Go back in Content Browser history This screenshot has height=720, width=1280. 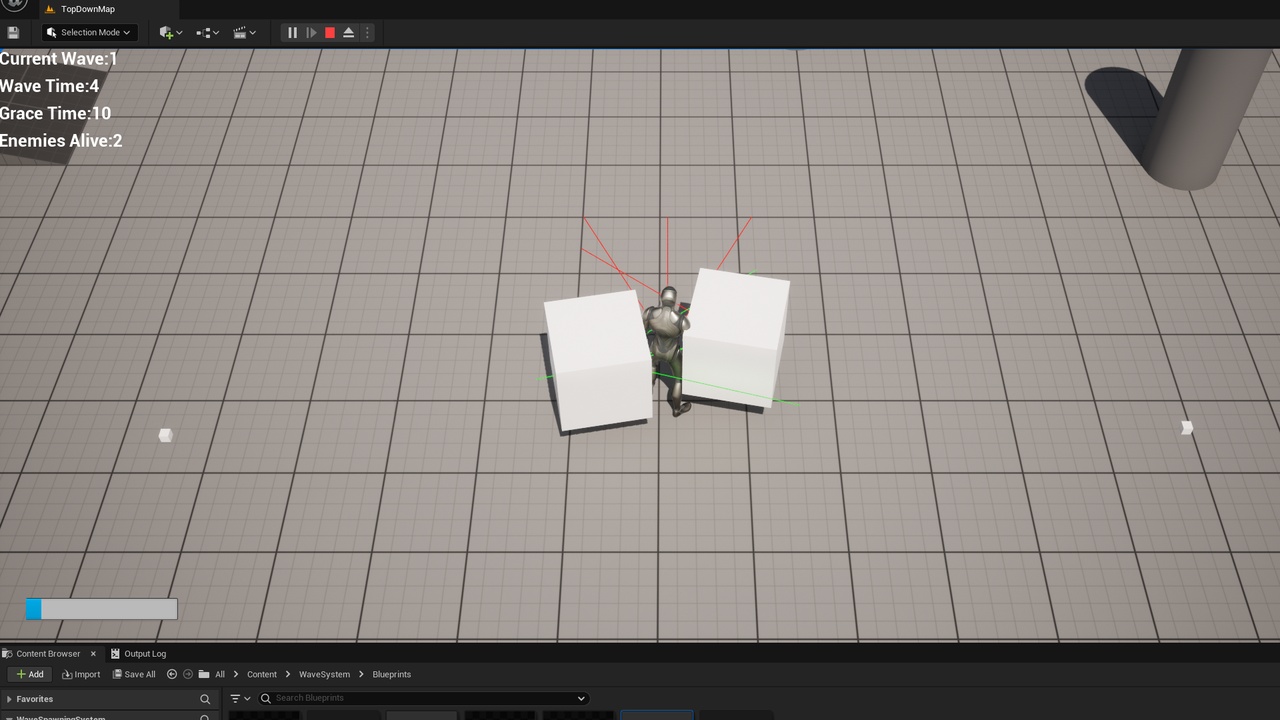(172, 674)
